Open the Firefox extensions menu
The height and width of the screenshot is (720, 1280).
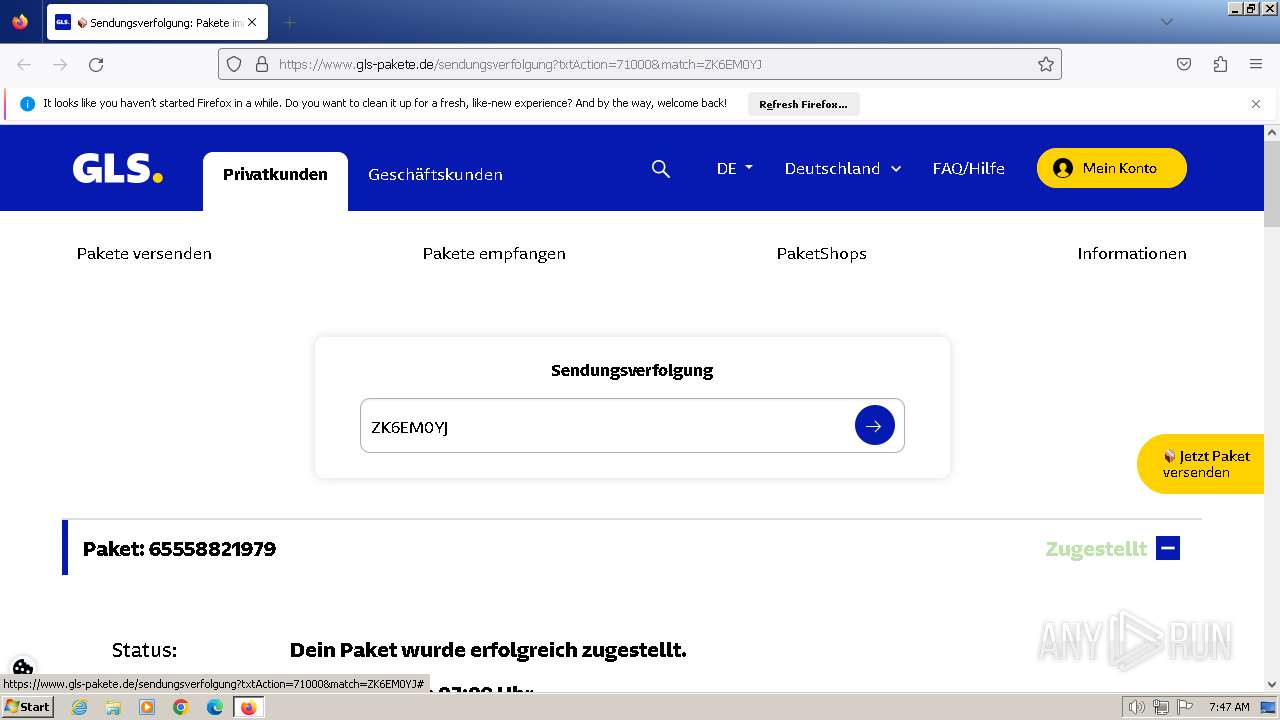pos(1220,64)
